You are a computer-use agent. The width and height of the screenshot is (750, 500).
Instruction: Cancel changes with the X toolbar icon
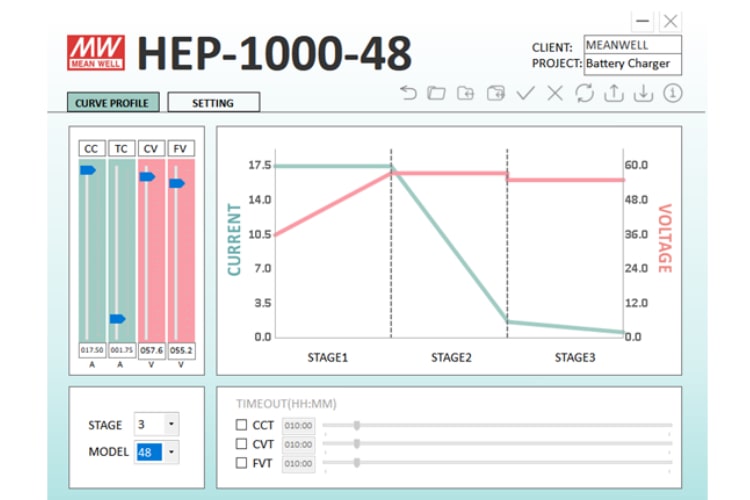[555, 93]
